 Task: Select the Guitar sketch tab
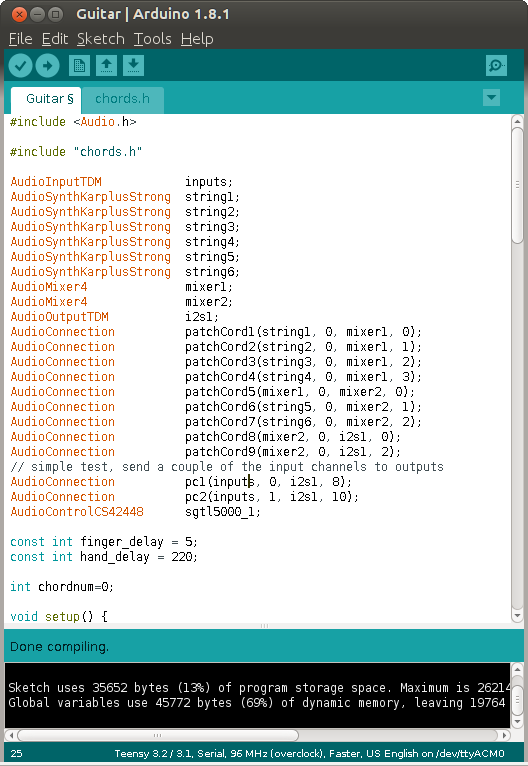[x=46, y=99]
